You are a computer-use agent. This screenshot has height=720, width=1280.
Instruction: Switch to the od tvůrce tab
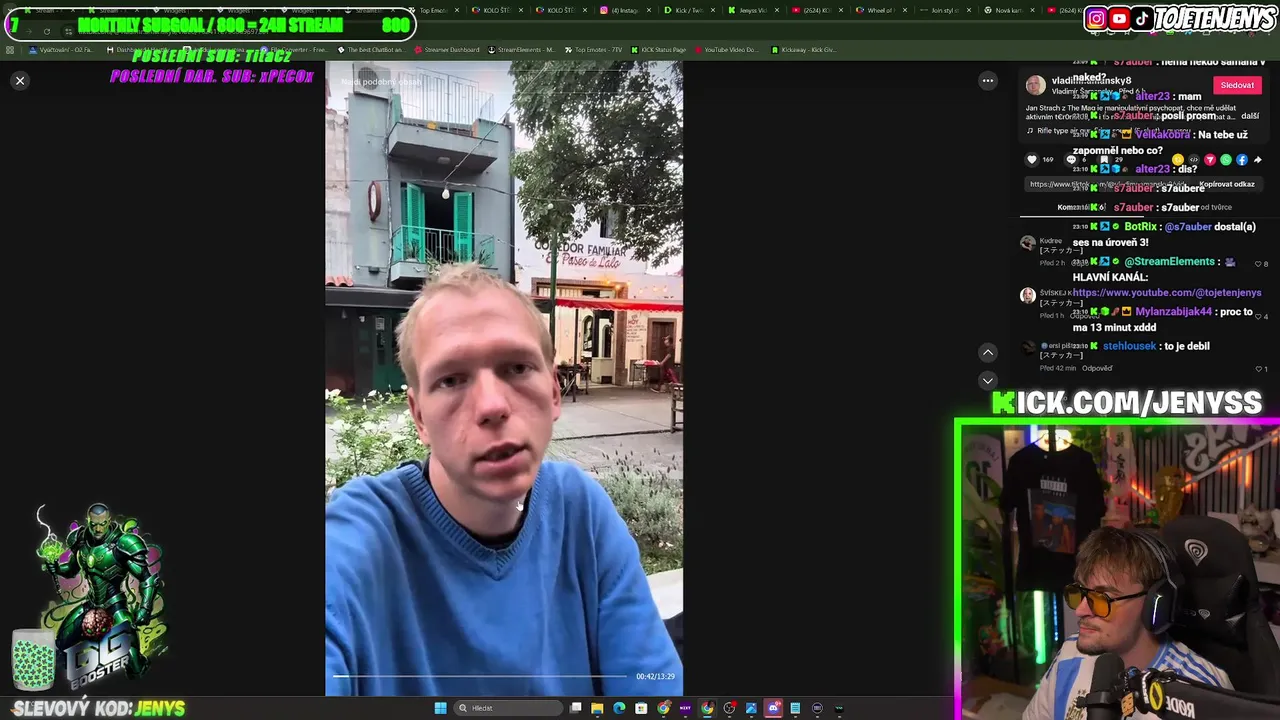pos(1215,207)
